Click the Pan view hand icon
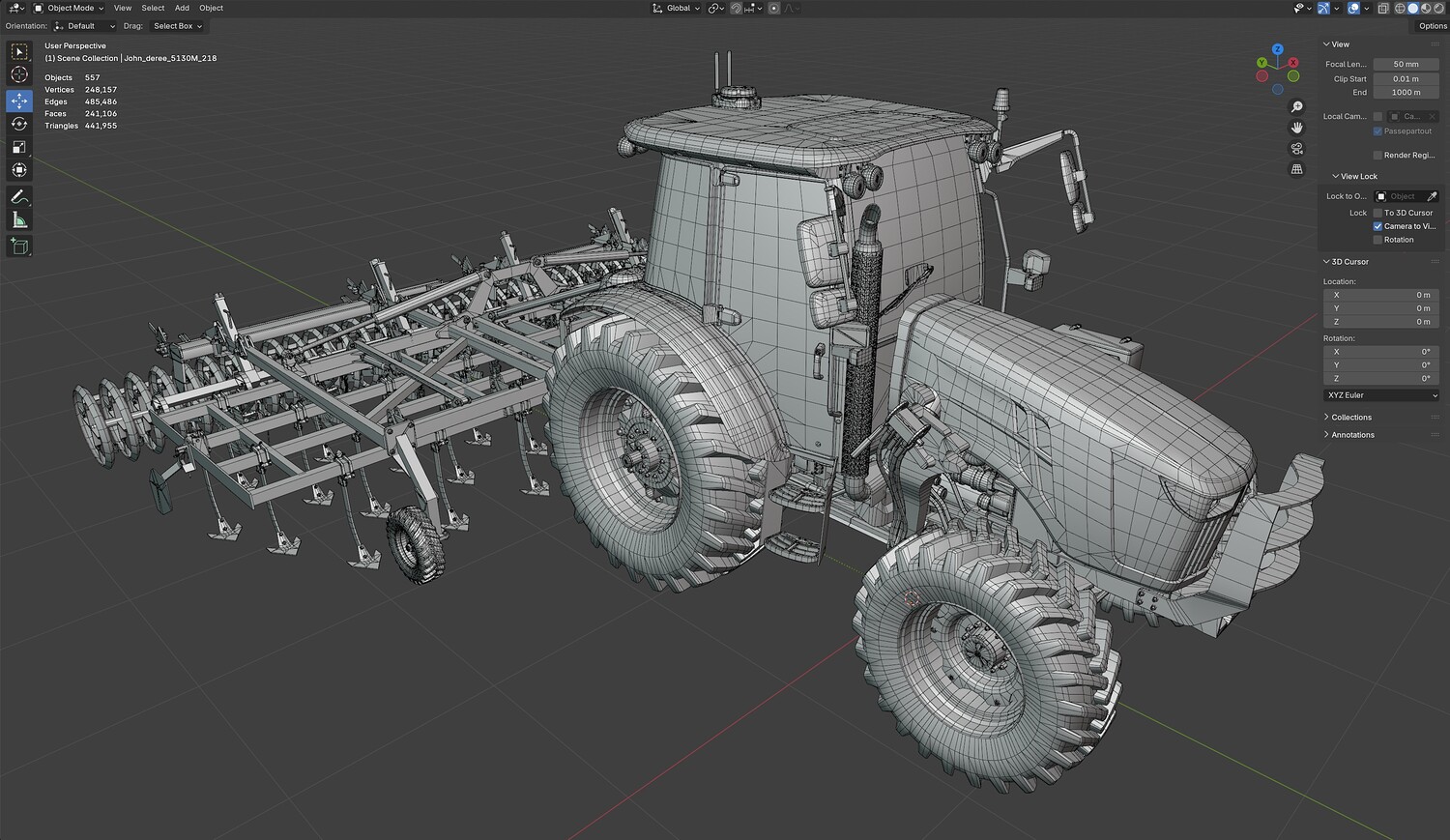 point(1297,128)
